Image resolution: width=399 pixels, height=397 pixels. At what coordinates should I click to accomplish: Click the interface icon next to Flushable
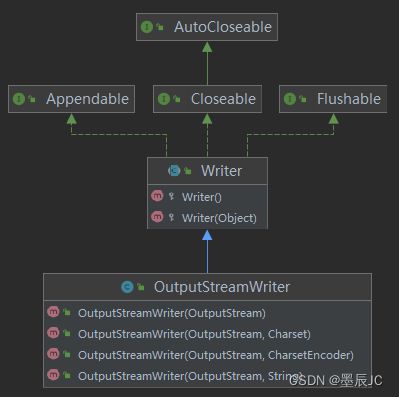click(x=290, y=99)
